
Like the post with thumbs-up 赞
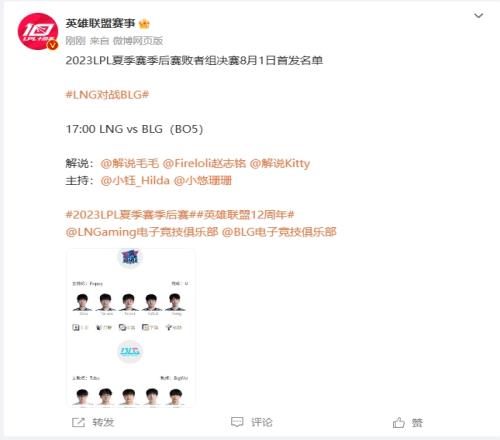click(x=398, y=423)
